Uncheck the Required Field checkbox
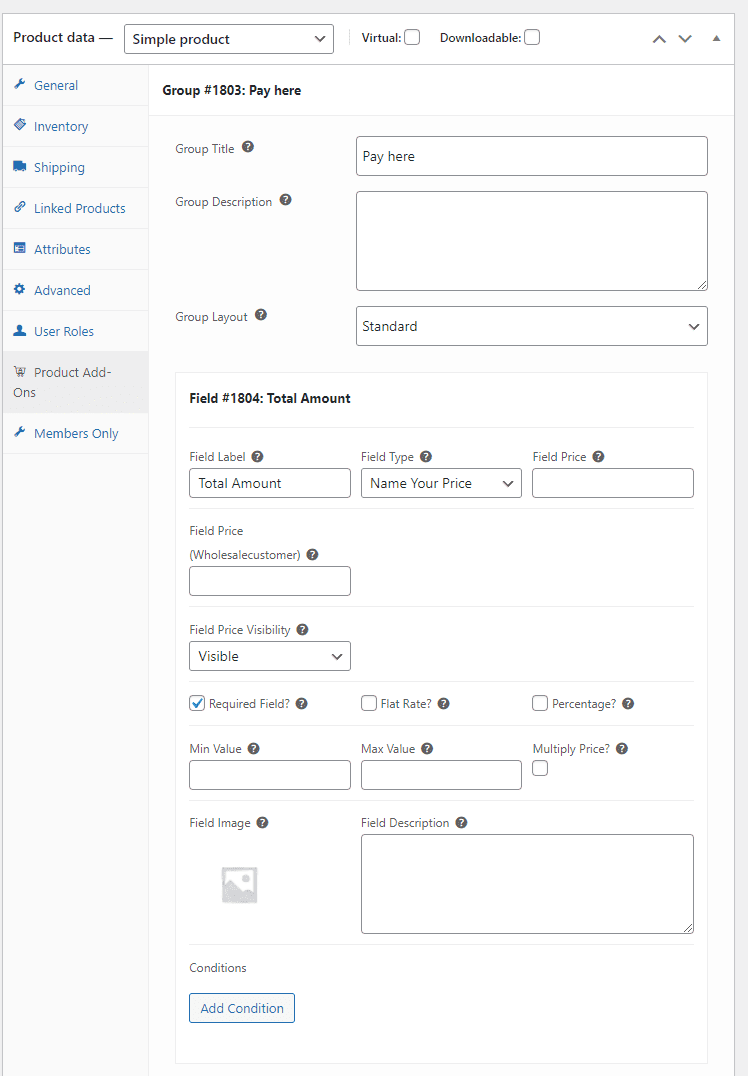This screenshot has width=748, height=1076. pyautogui.click(x=197, y=703)
